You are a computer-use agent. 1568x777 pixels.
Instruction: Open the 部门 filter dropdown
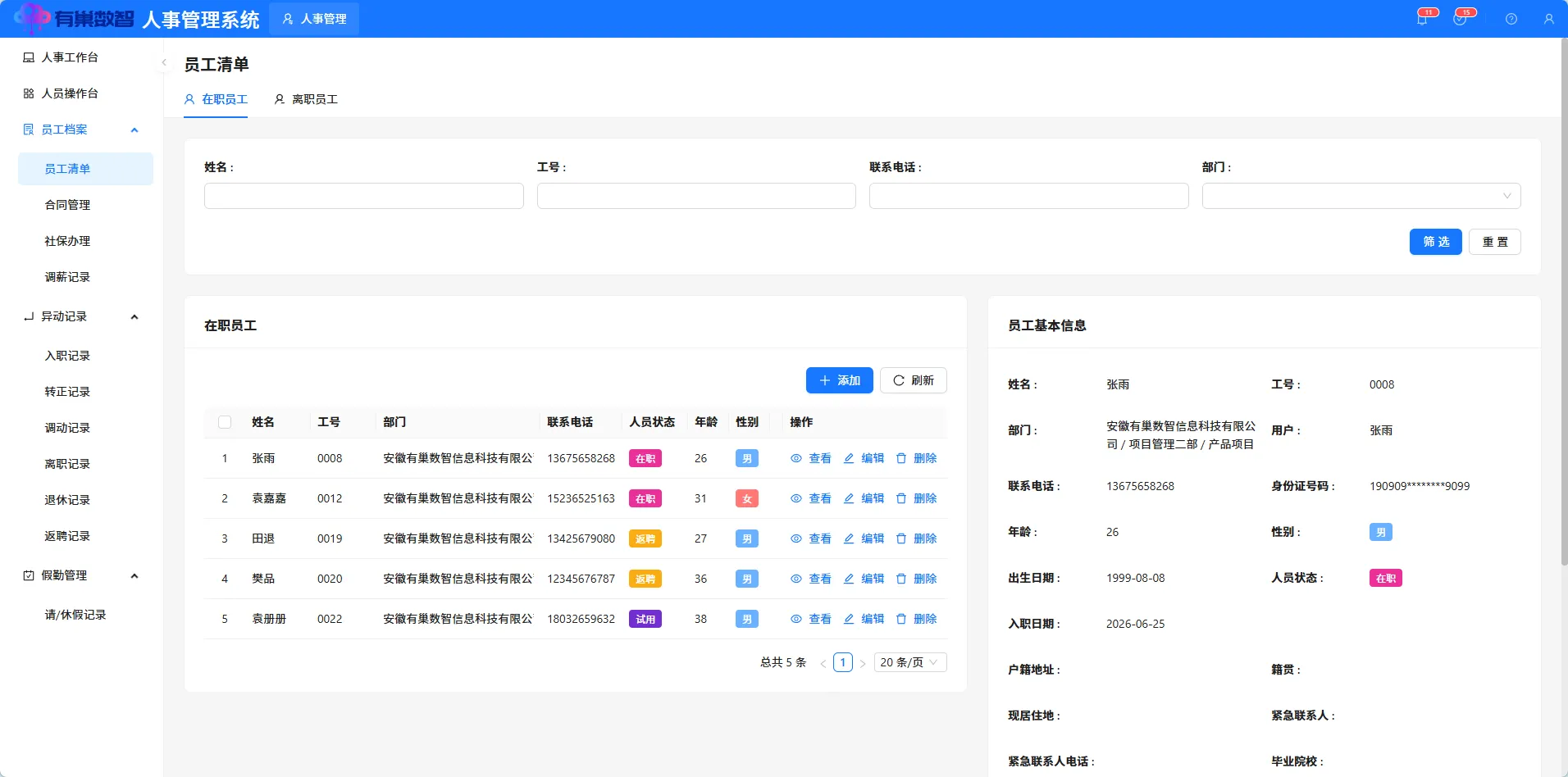[1361, 196]
